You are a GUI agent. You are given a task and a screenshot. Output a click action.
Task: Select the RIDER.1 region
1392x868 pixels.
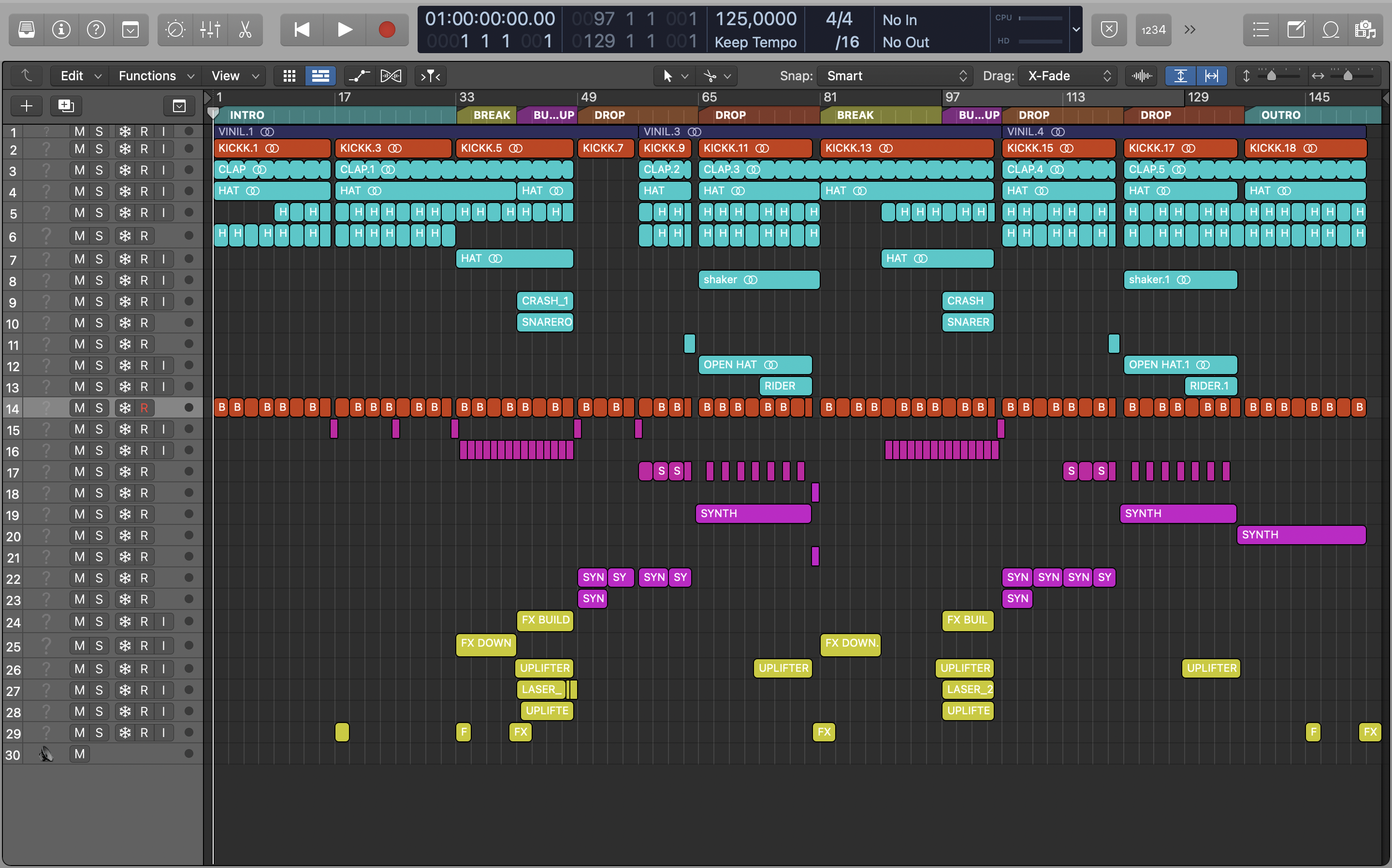(x=1211, y=386)
